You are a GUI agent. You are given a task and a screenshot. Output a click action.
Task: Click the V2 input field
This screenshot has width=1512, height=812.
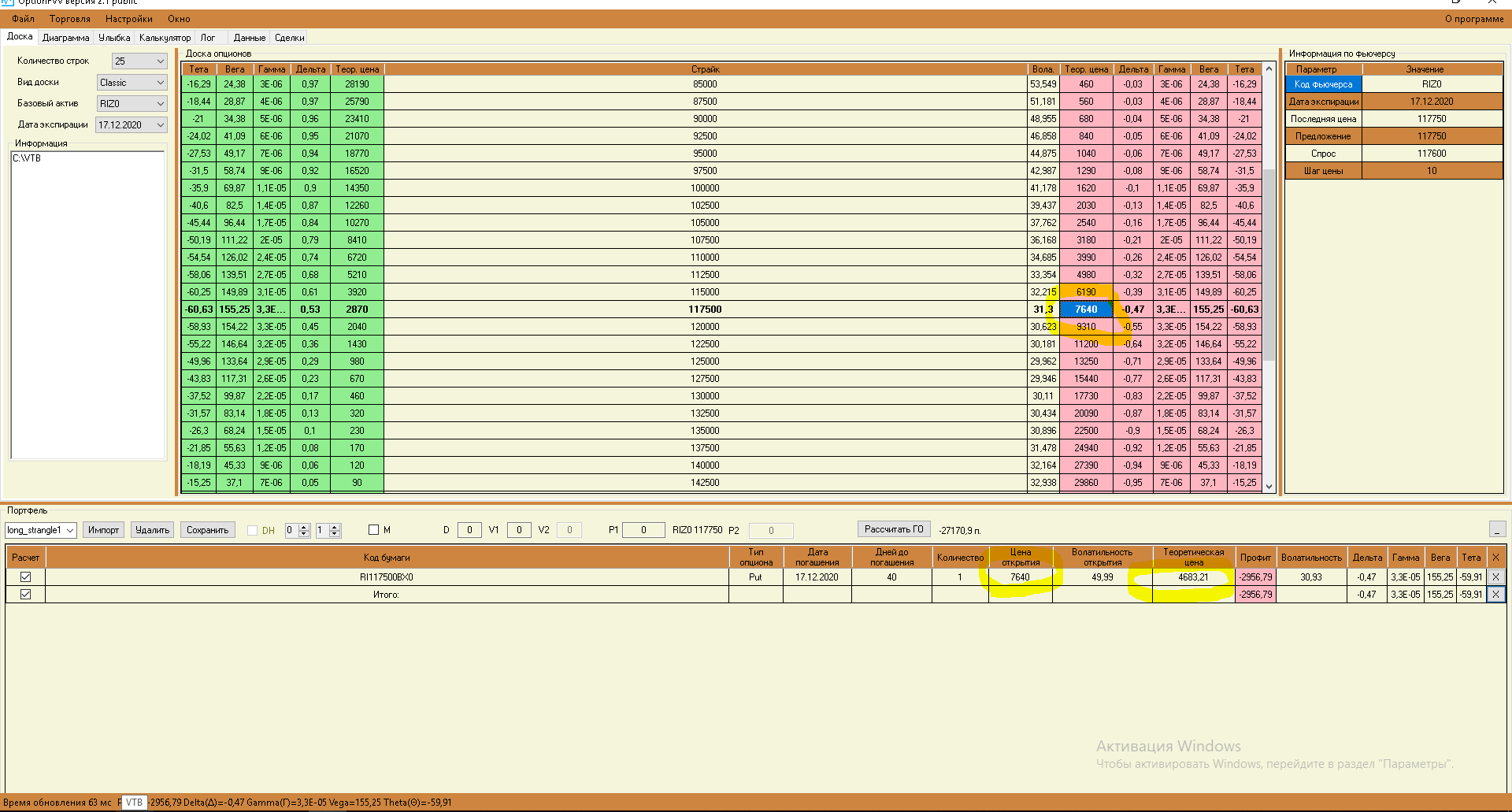point(569,530)
